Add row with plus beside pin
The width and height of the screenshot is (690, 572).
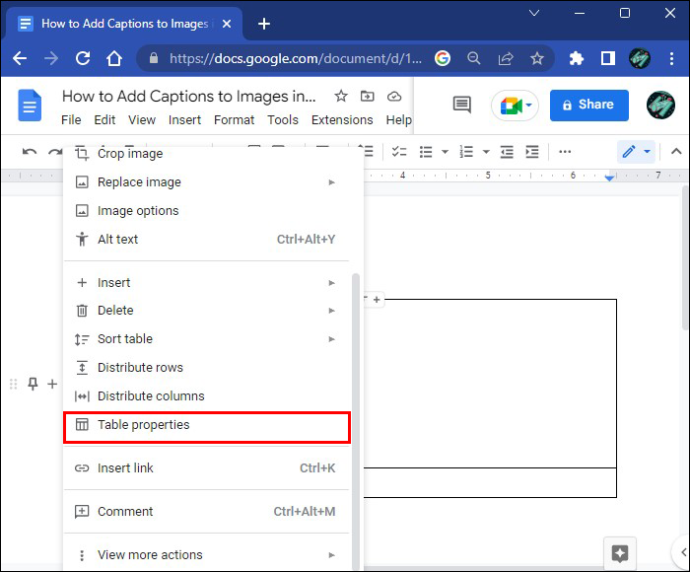[x=52, y=384]
